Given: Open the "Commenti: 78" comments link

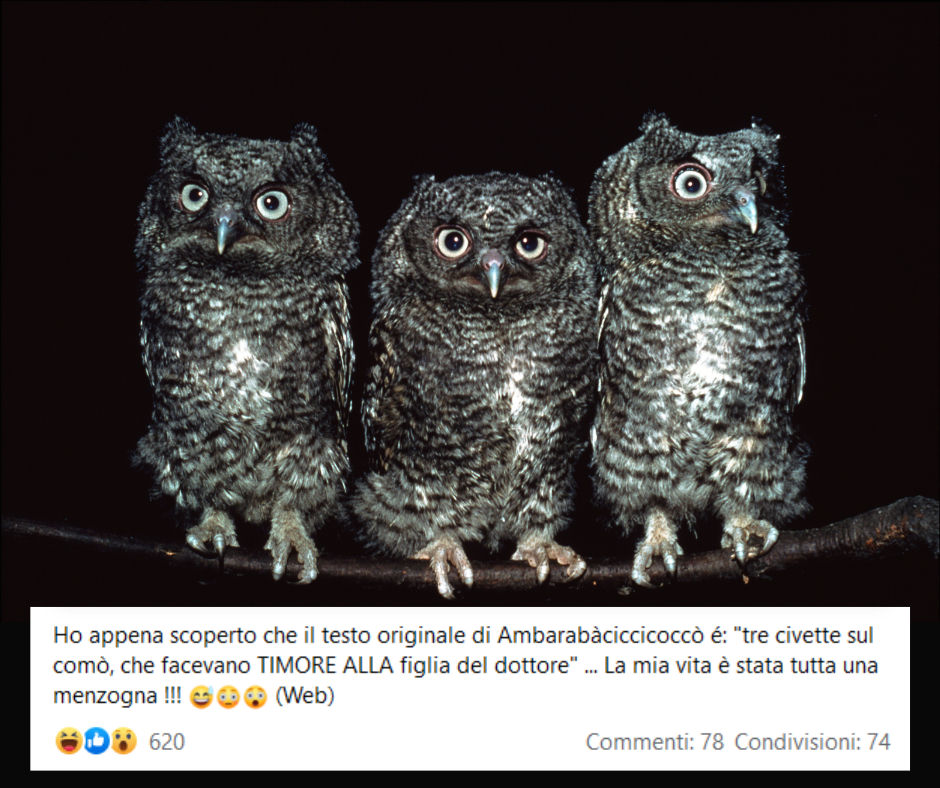Looking at the screenshot, I should click(x=655, y=742).
